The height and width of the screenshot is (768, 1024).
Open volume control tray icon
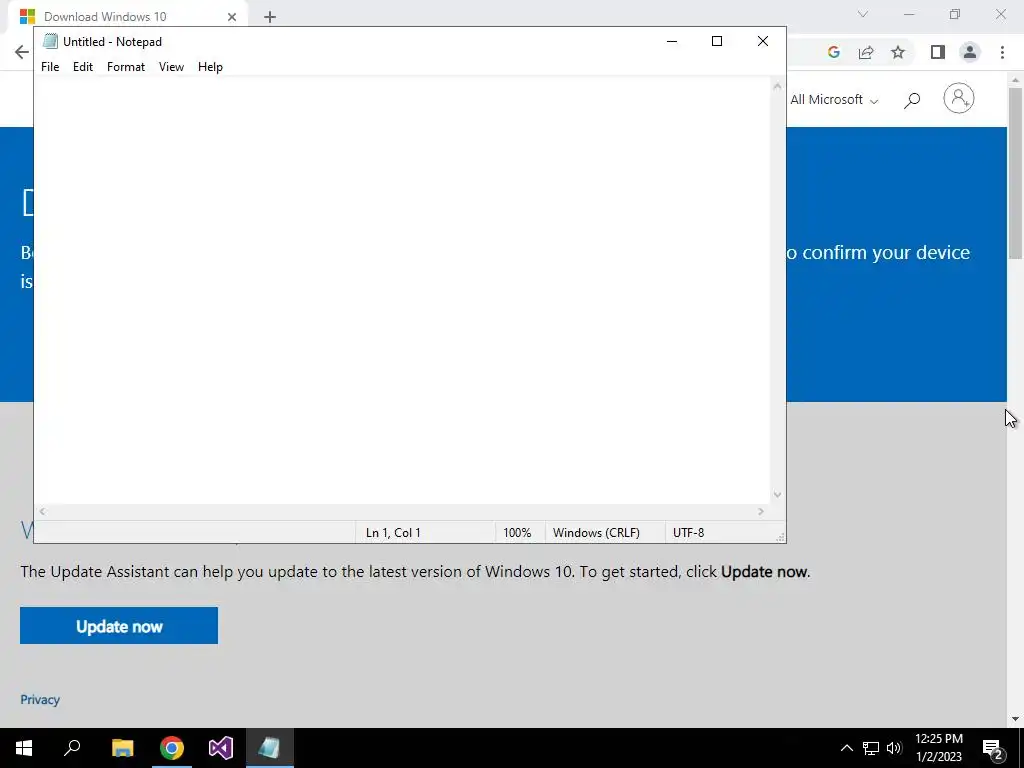pyautogui.click(x=894, y=748)
